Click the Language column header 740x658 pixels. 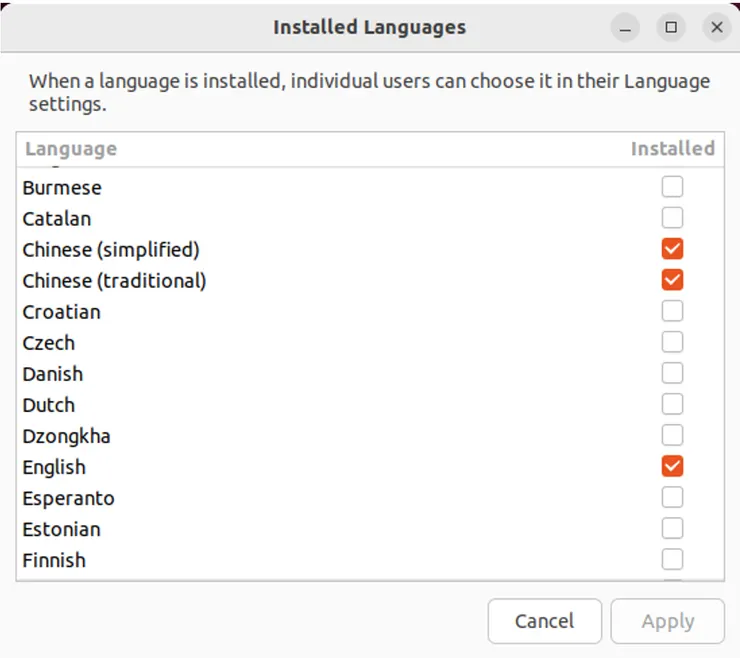pyautogui.click(x=71, y=149)
